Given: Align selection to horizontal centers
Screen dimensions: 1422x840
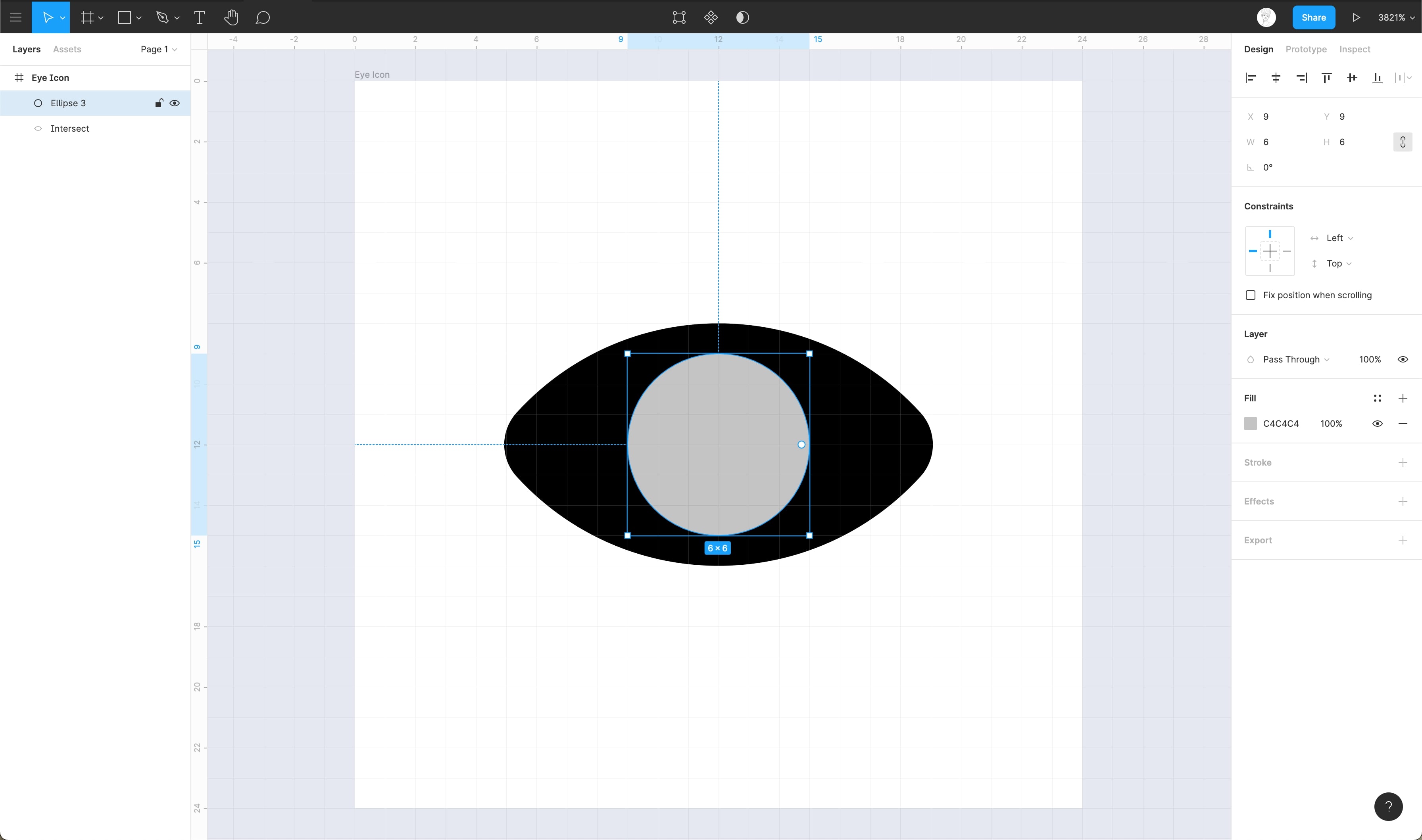Looking at the screenshot, I should [1276, 78].
